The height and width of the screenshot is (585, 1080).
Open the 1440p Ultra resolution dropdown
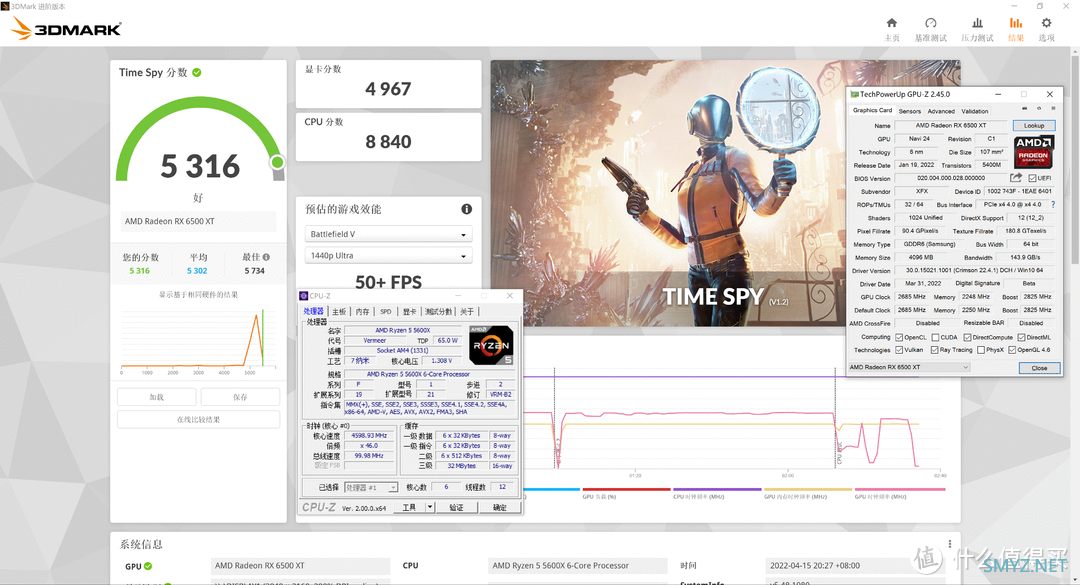[388, 256]
